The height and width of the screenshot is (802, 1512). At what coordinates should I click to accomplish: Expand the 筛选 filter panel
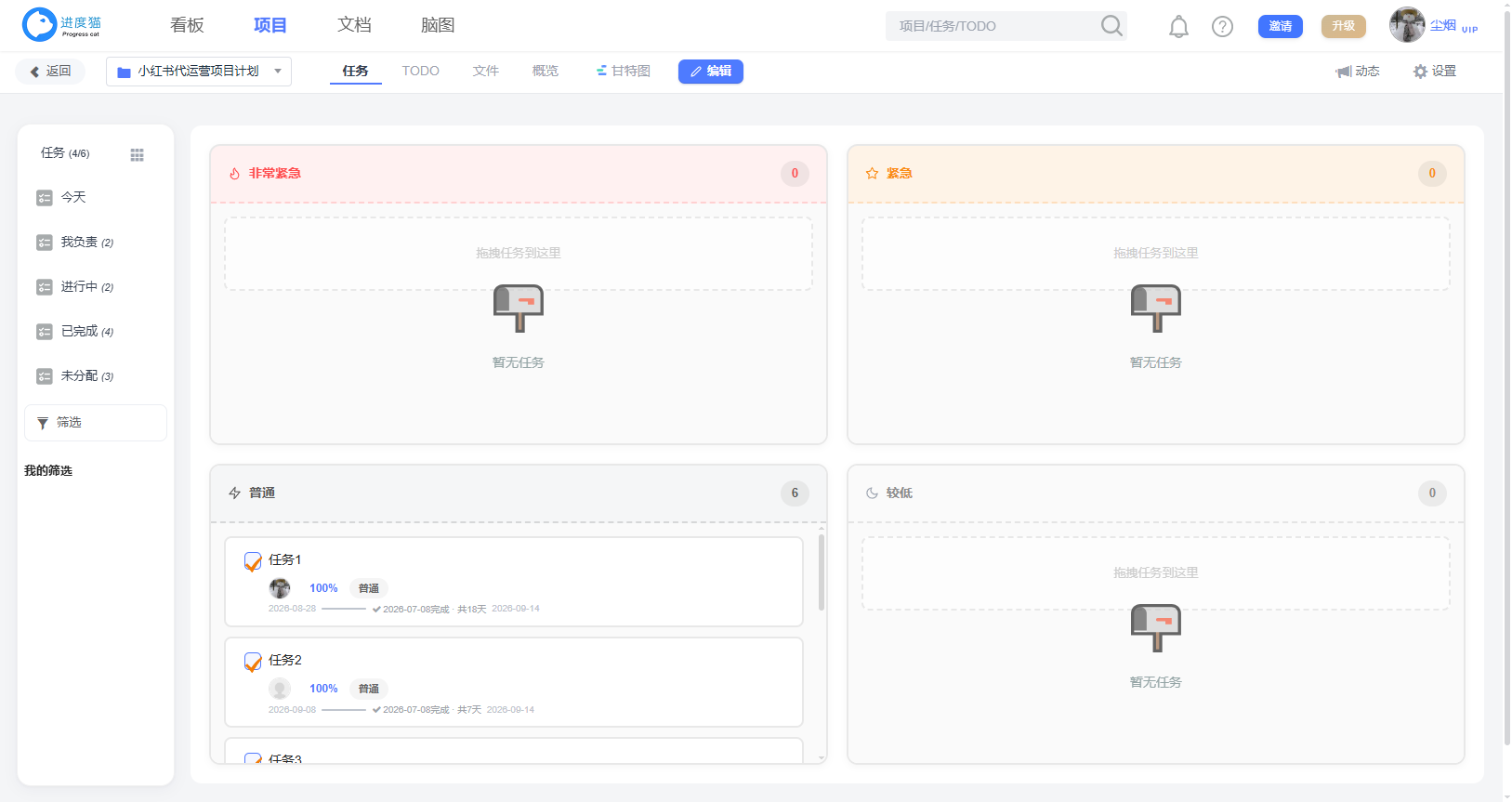96,423
